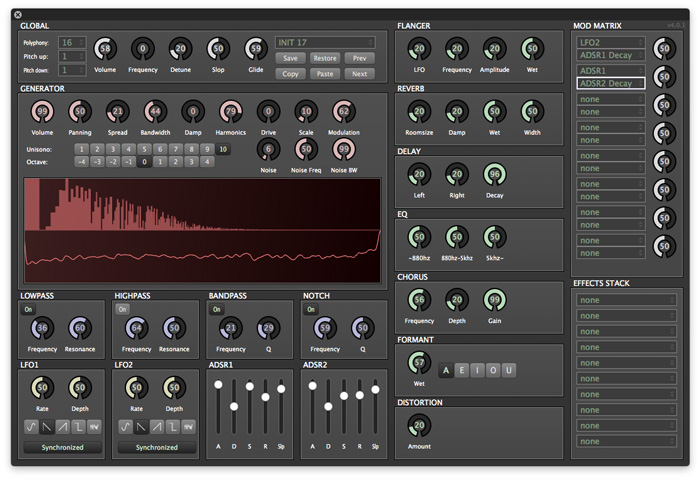The width and height of the screenshot is (700, 479).
Task: Toggle the Highpass filter On button
Action: [x=123, y=309]
